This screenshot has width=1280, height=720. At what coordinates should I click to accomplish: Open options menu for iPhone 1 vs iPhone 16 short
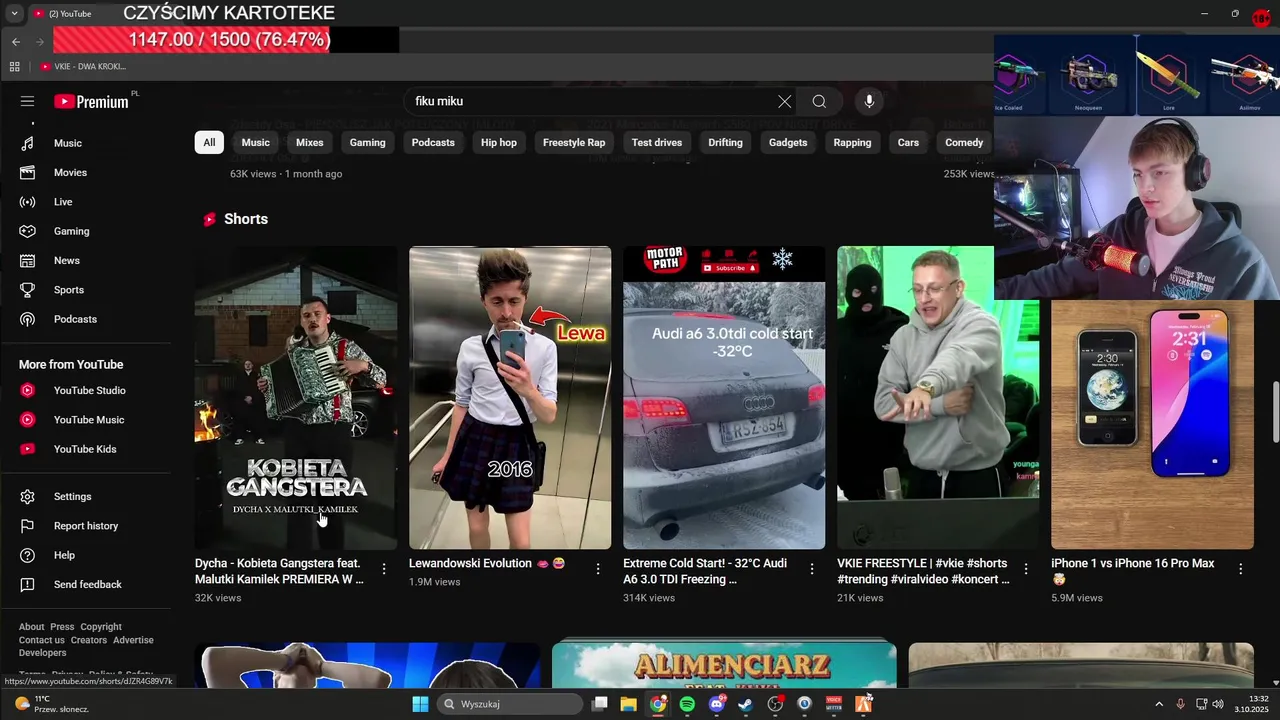[x=1240, y=569]
